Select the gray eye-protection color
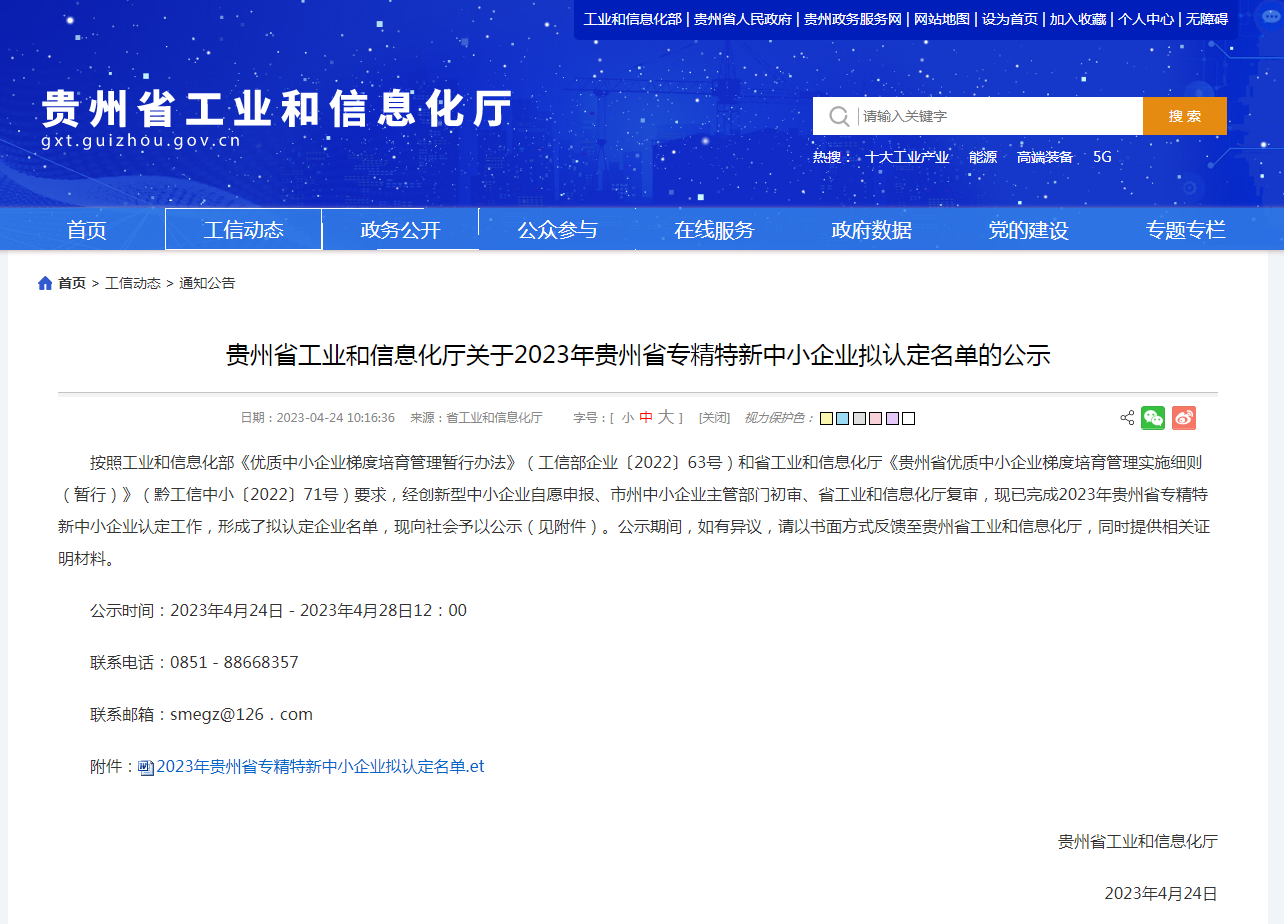The width and height of the screenshot is (1284, 924). (860, 418)
